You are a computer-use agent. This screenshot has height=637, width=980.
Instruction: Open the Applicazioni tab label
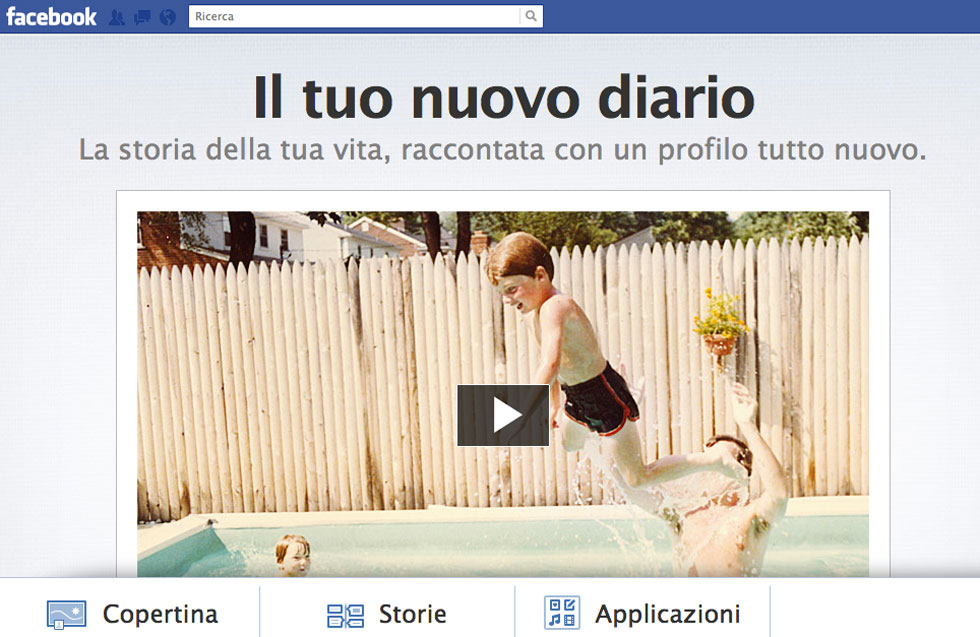pyautogui.click(x=667, y=613)
